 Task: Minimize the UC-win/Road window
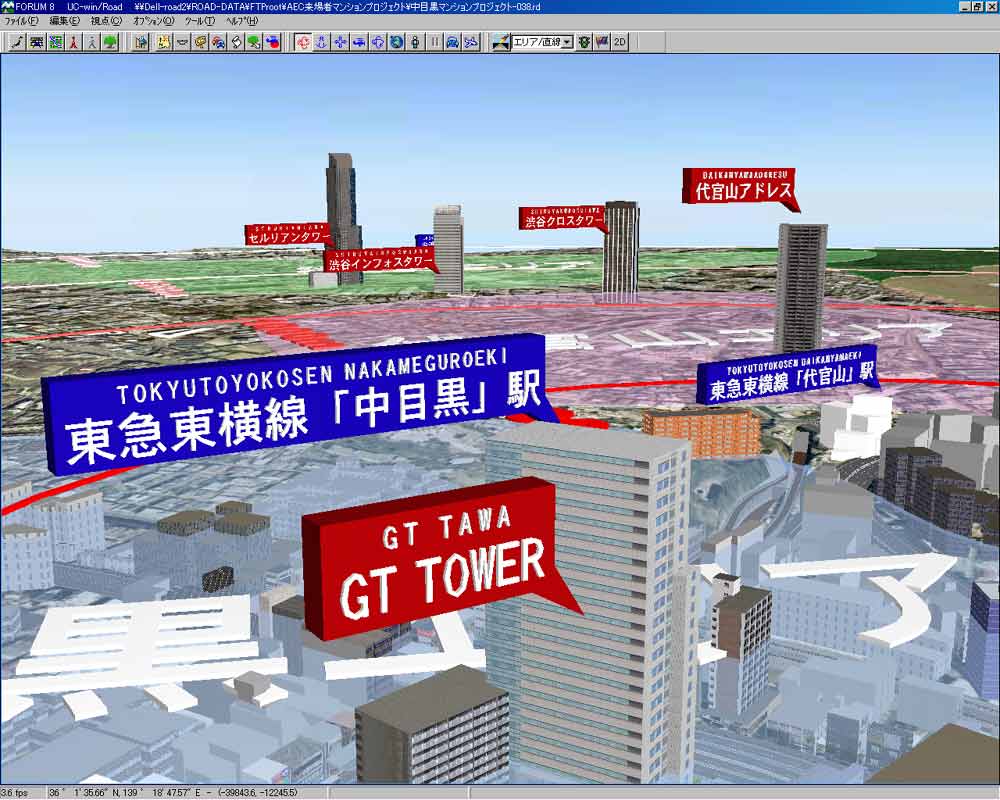965,6
